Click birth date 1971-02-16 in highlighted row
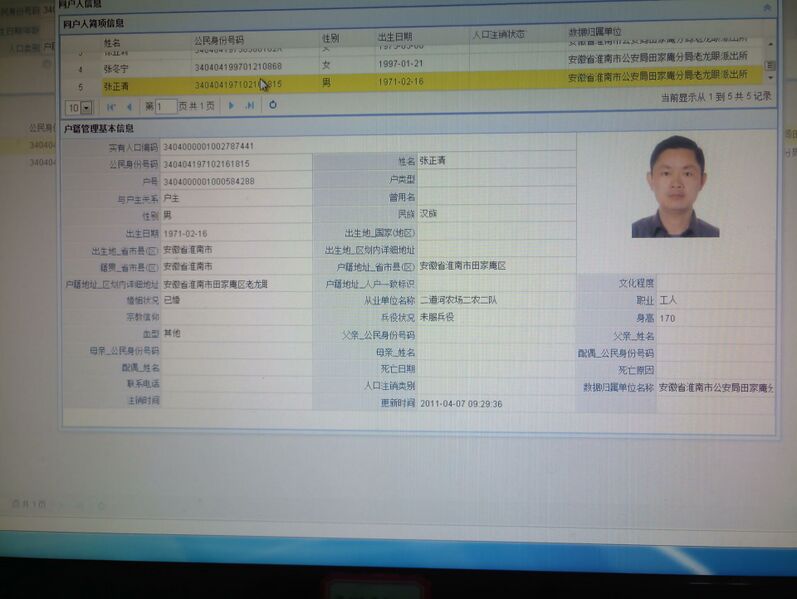The height and width of the screenshot is (599, 797). click(x=401, y=81)
